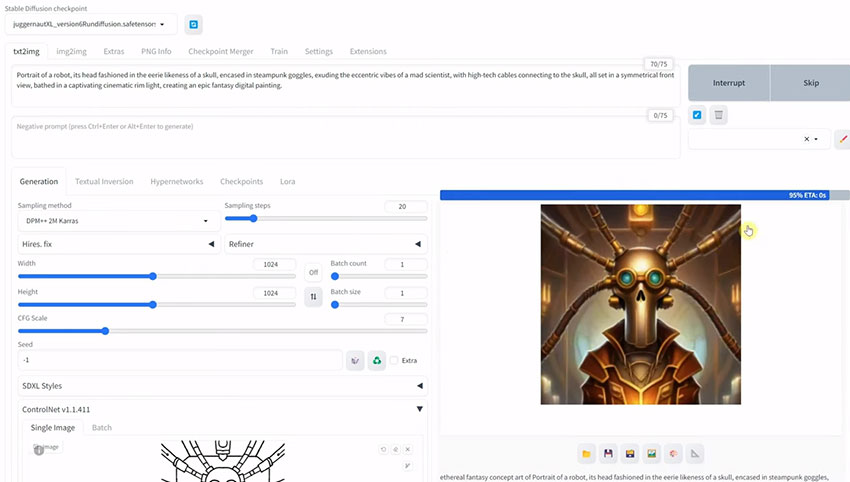Click the blue arrow icon below Interrupt

697,115
